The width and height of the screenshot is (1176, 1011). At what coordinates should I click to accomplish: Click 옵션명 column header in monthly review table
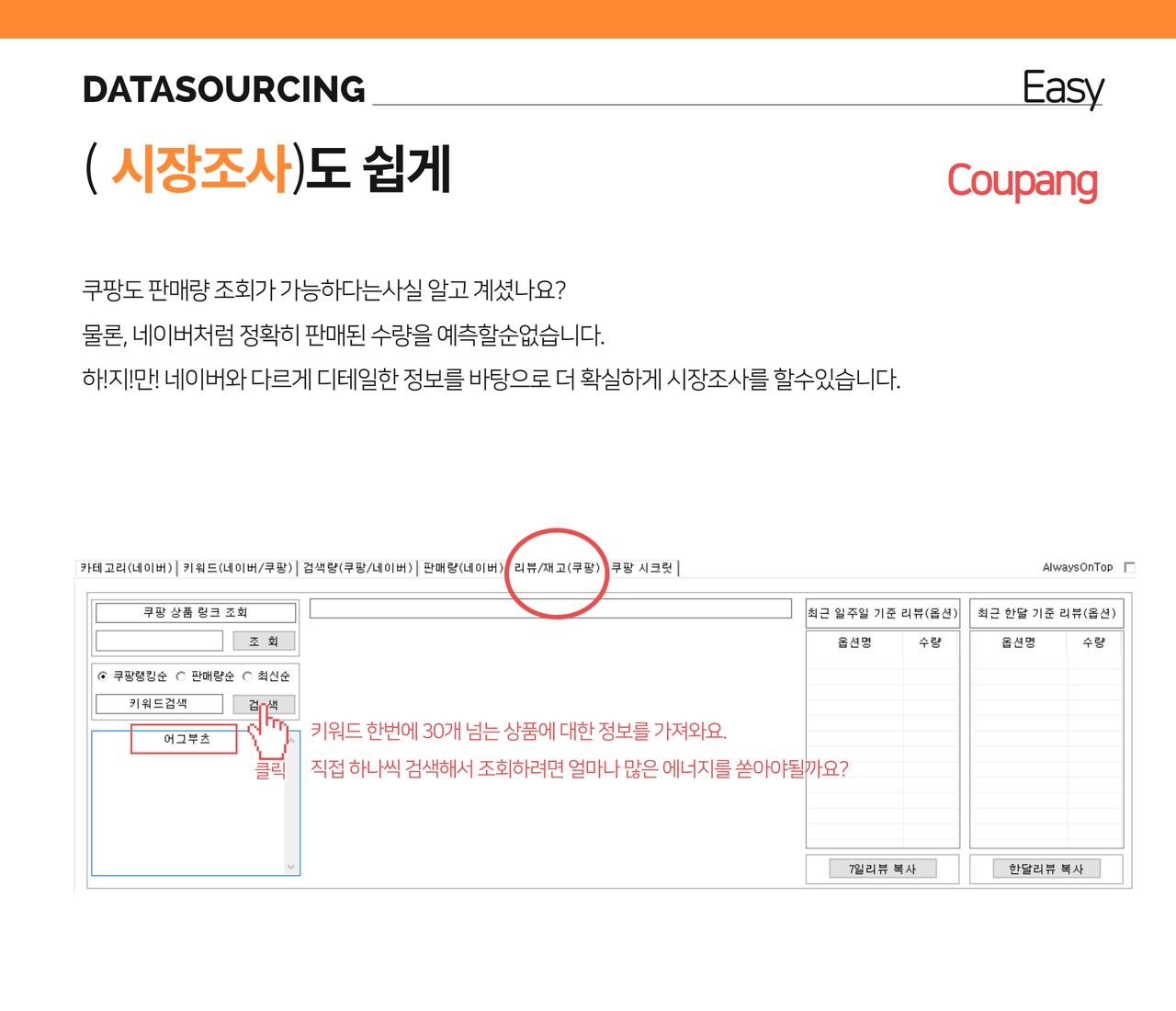tap(1018, 642)
